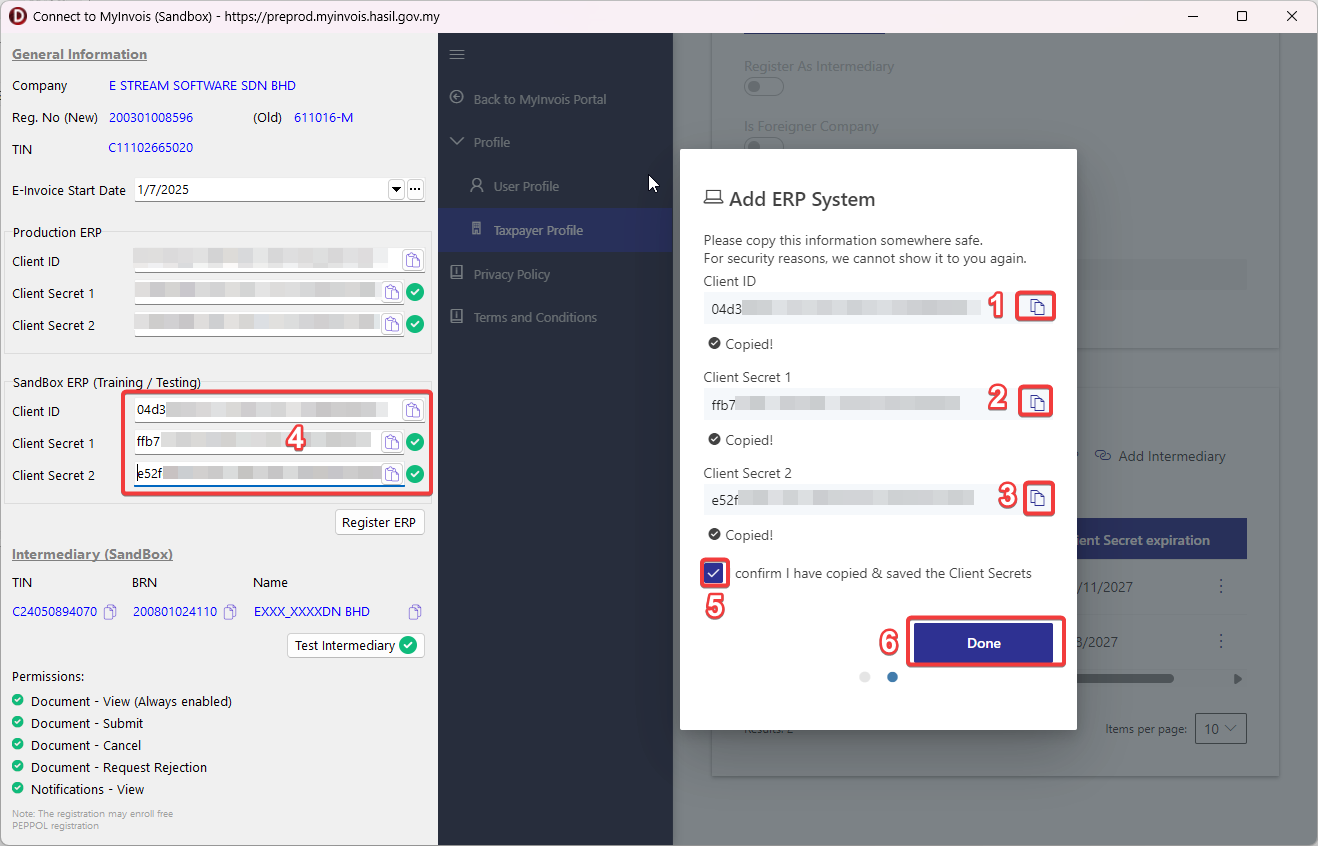The width and height of the screenshot is (1318, 846).
Task: Go to Back to MyInvois Portal
Action: click(540, 99)
